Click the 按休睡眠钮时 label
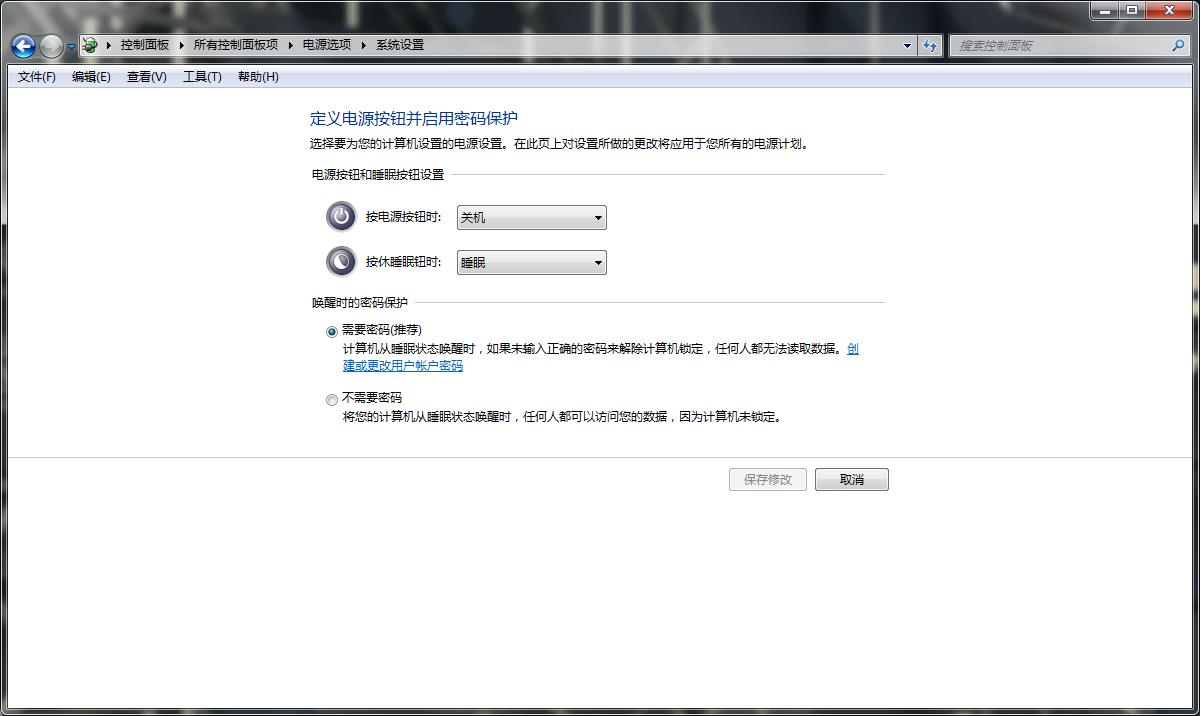The width and height of the screenshot is (1200, 716). point(403,262)
